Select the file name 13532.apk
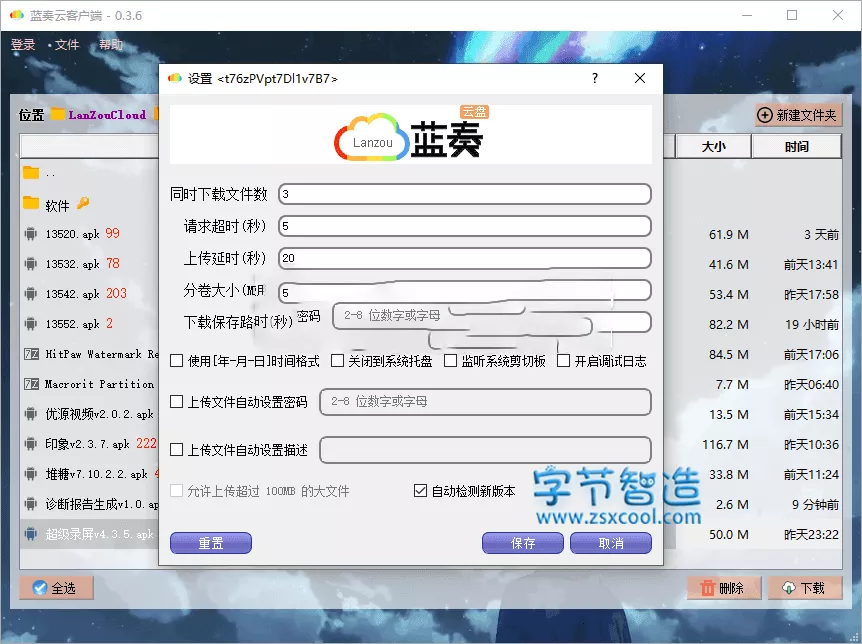This screenshot has width=862, height=644. click(73, 264)
